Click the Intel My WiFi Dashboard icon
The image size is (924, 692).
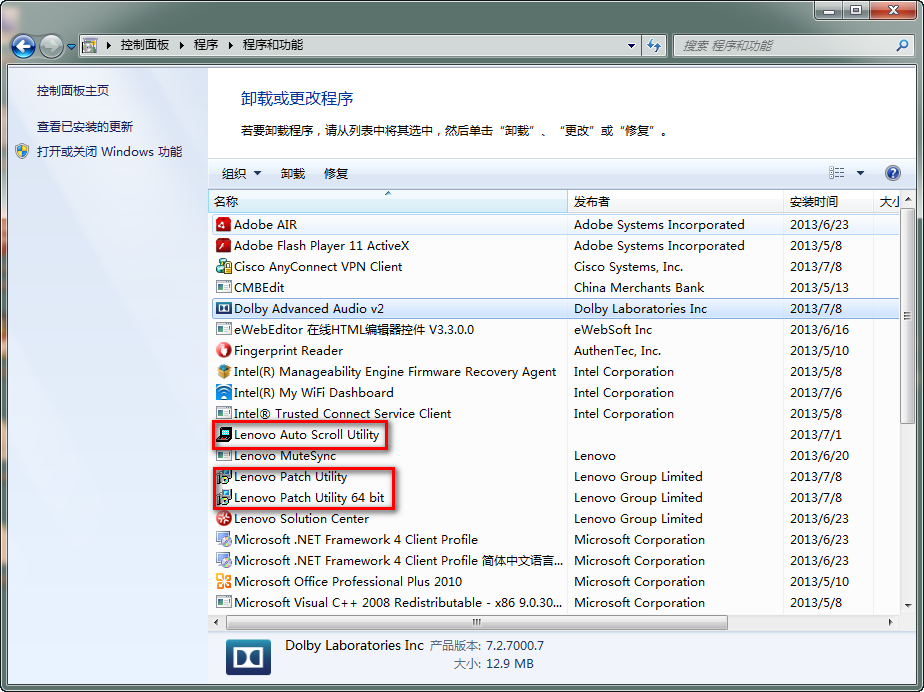pos(223,393)
